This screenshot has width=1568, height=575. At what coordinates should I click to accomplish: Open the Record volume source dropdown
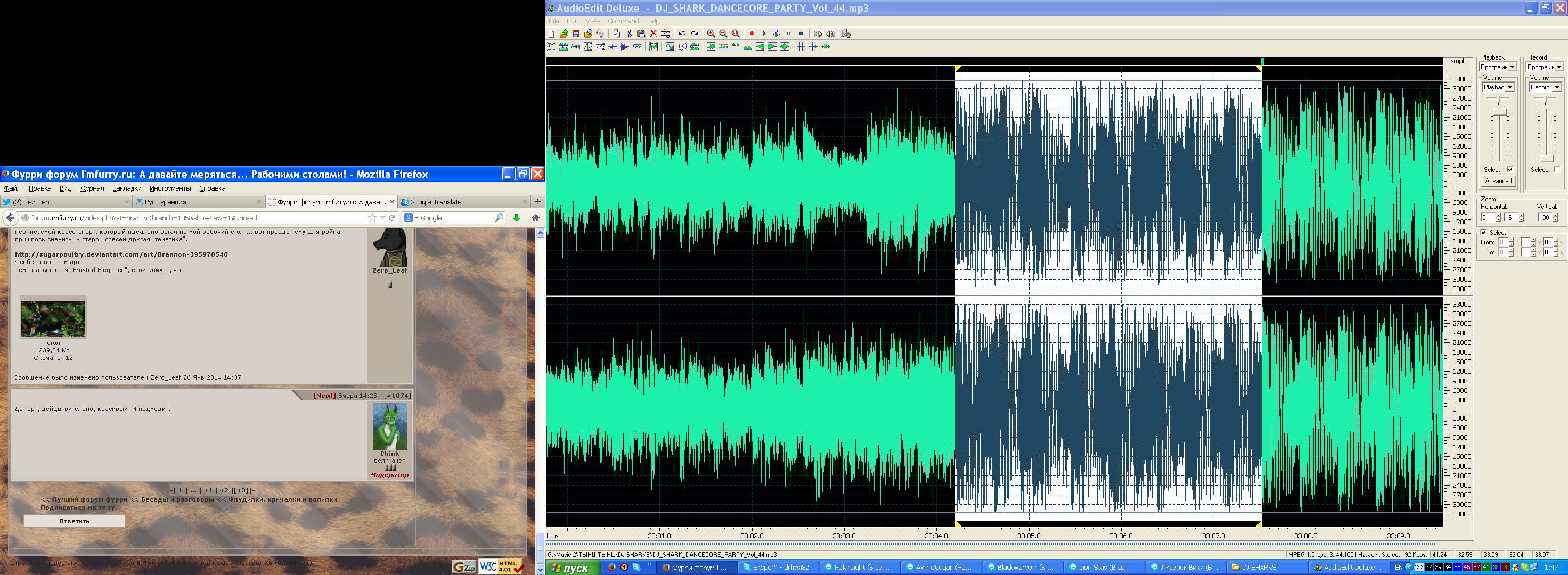click(x=1558, y=87)
